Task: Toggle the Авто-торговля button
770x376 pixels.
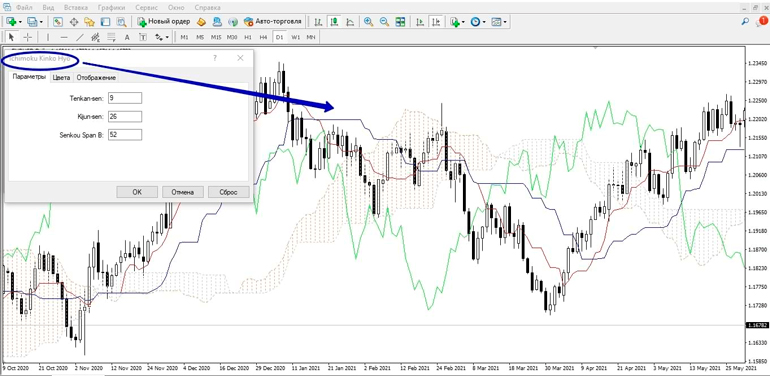Action: (273, 22)
